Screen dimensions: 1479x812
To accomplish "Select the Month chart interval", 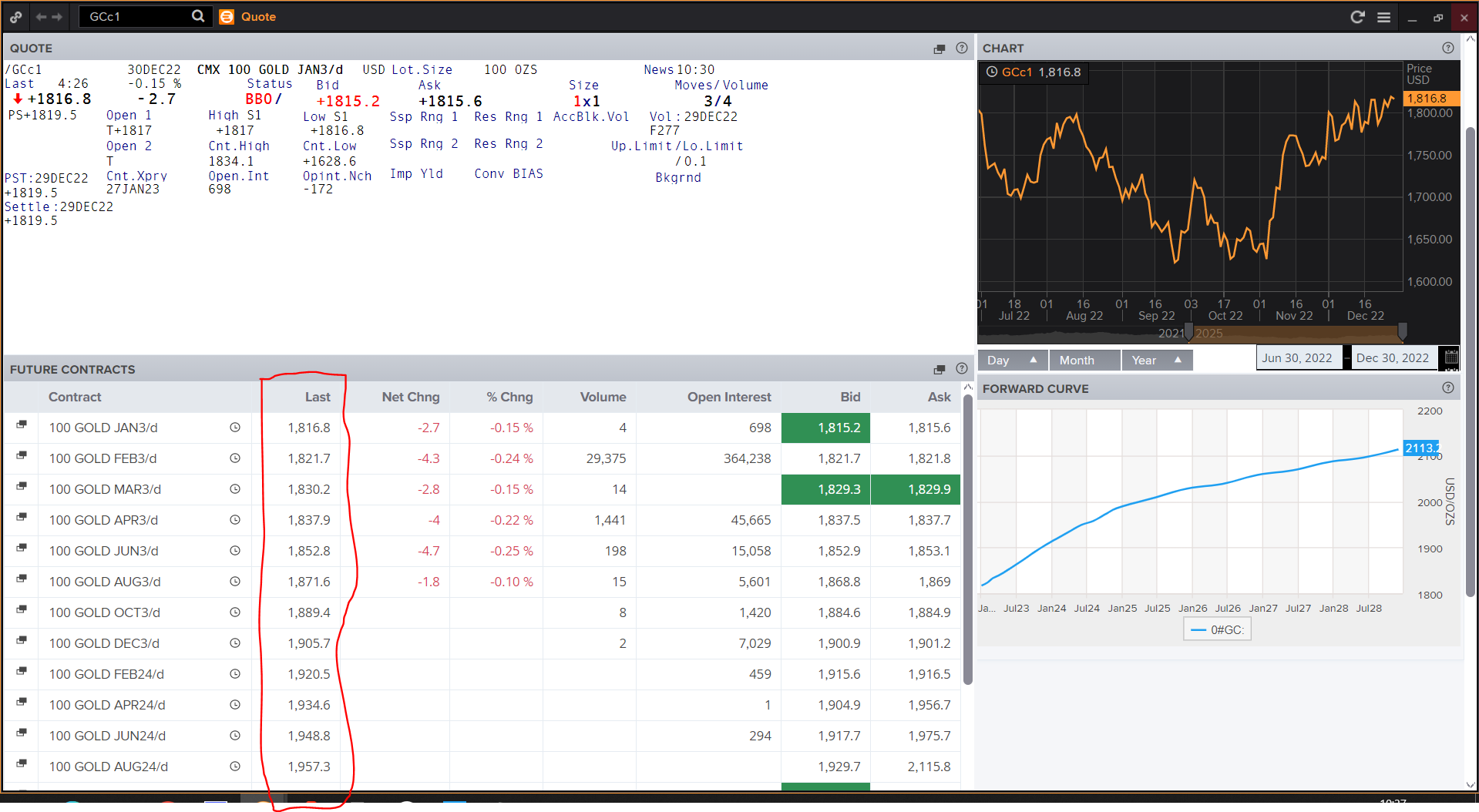I will (1085, 360).
